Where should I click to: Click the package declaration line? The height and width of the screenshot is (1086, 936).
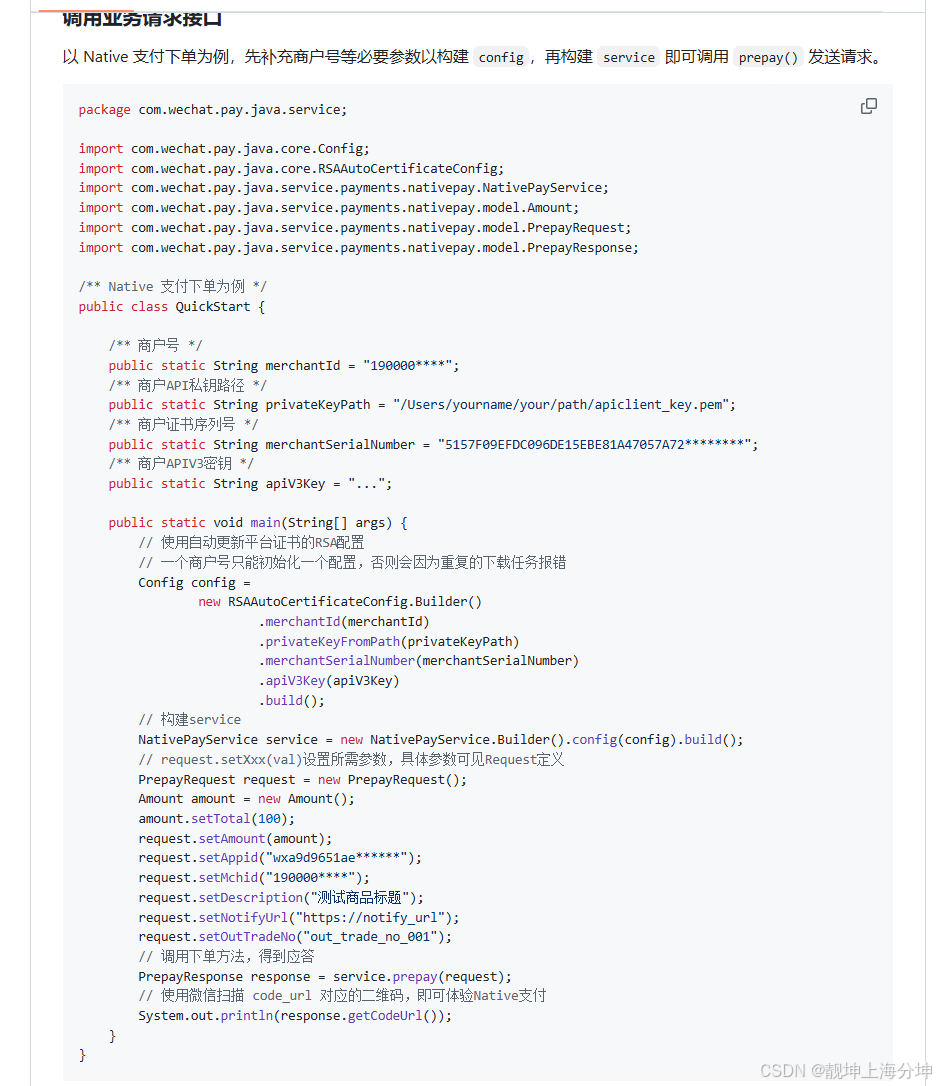coord(213,108)
